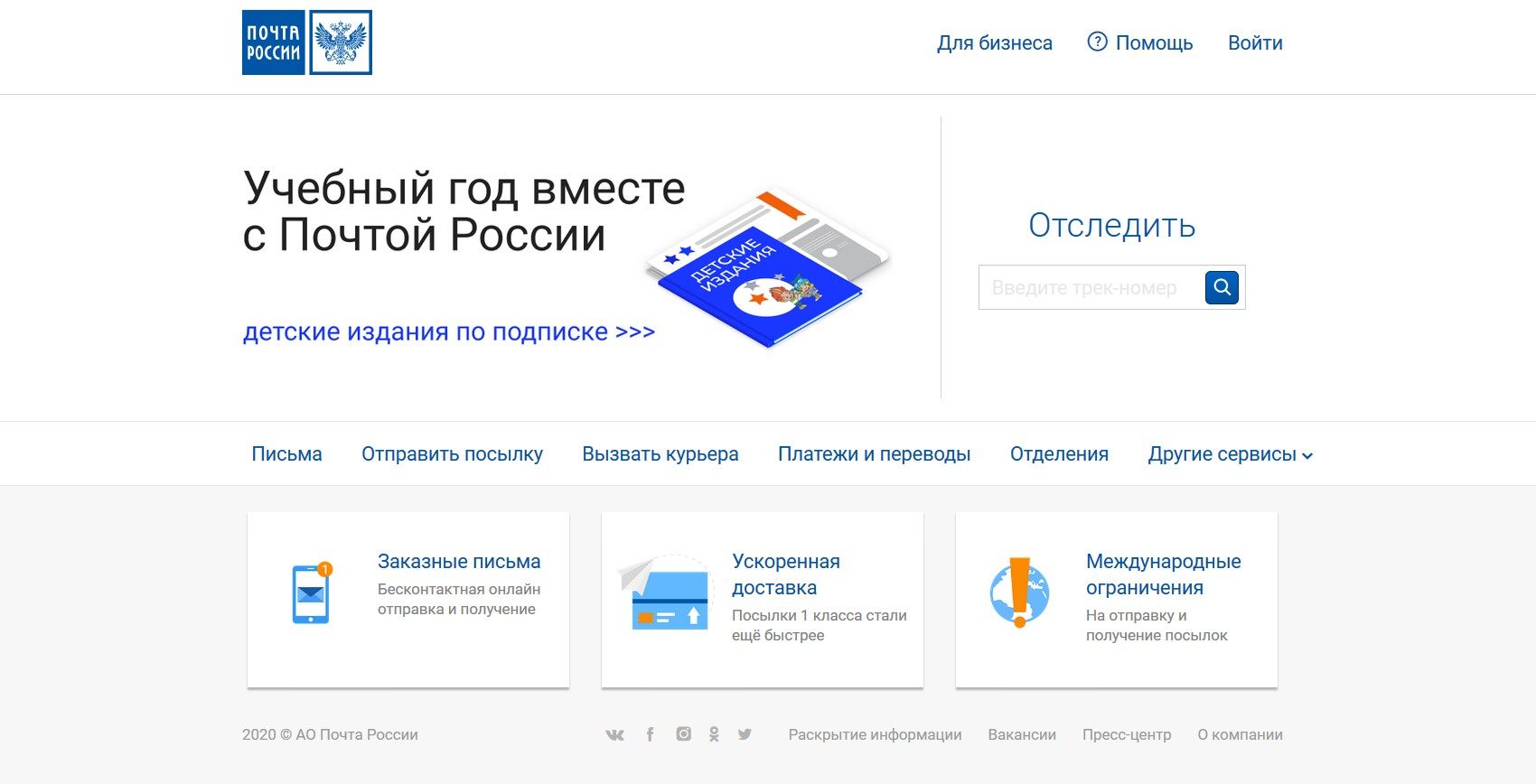Open the Facebook social icon
This screenshot has width=1536, height=784.
click(x=650, y=734)
